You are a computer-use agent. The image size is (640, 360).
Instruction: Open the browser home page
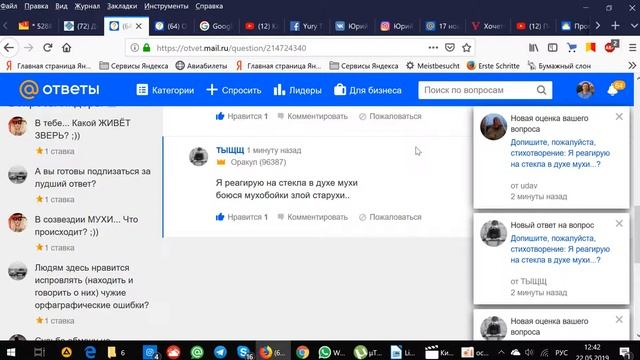click(x=67, y=48)
